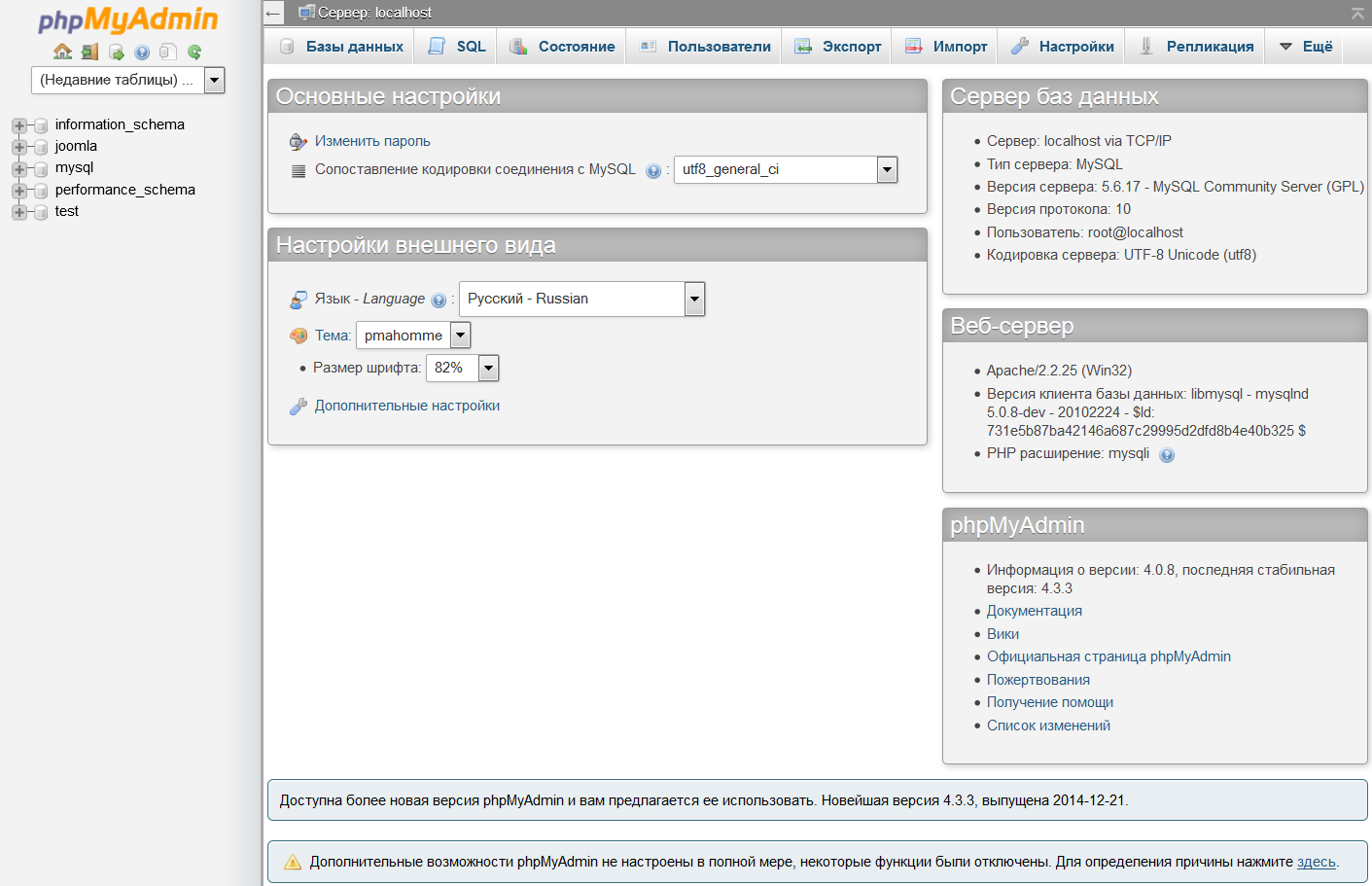This screenshot has height=886, width=1372.
Task: Select the joomla database name
Action: [76, 146]
